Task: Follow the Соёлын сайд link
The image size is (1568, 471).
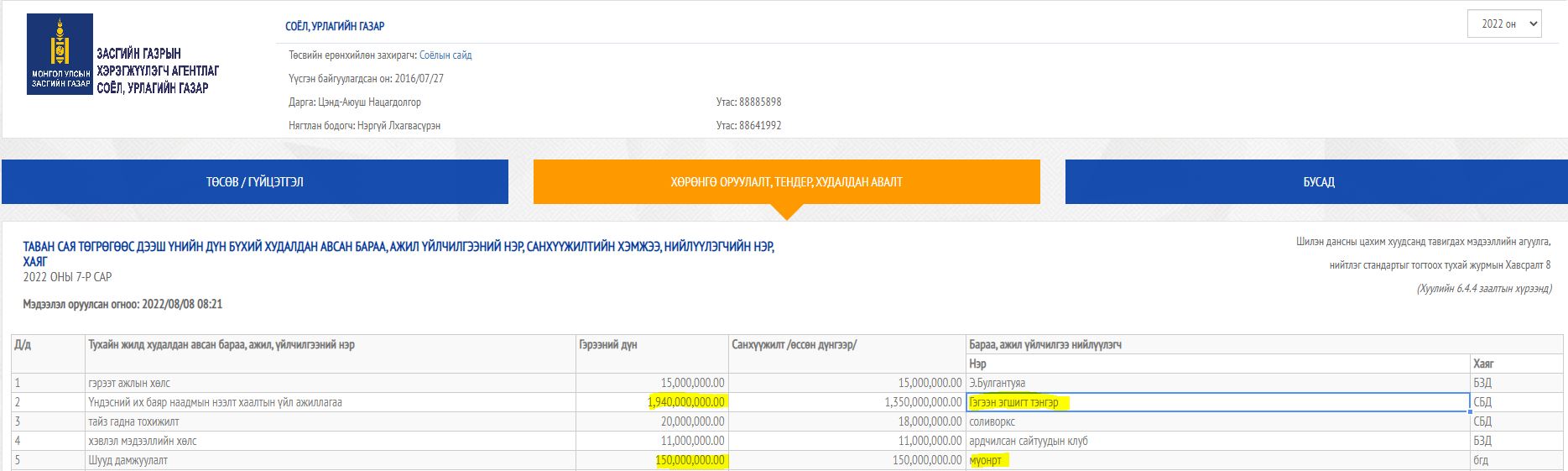Action: 445,55
